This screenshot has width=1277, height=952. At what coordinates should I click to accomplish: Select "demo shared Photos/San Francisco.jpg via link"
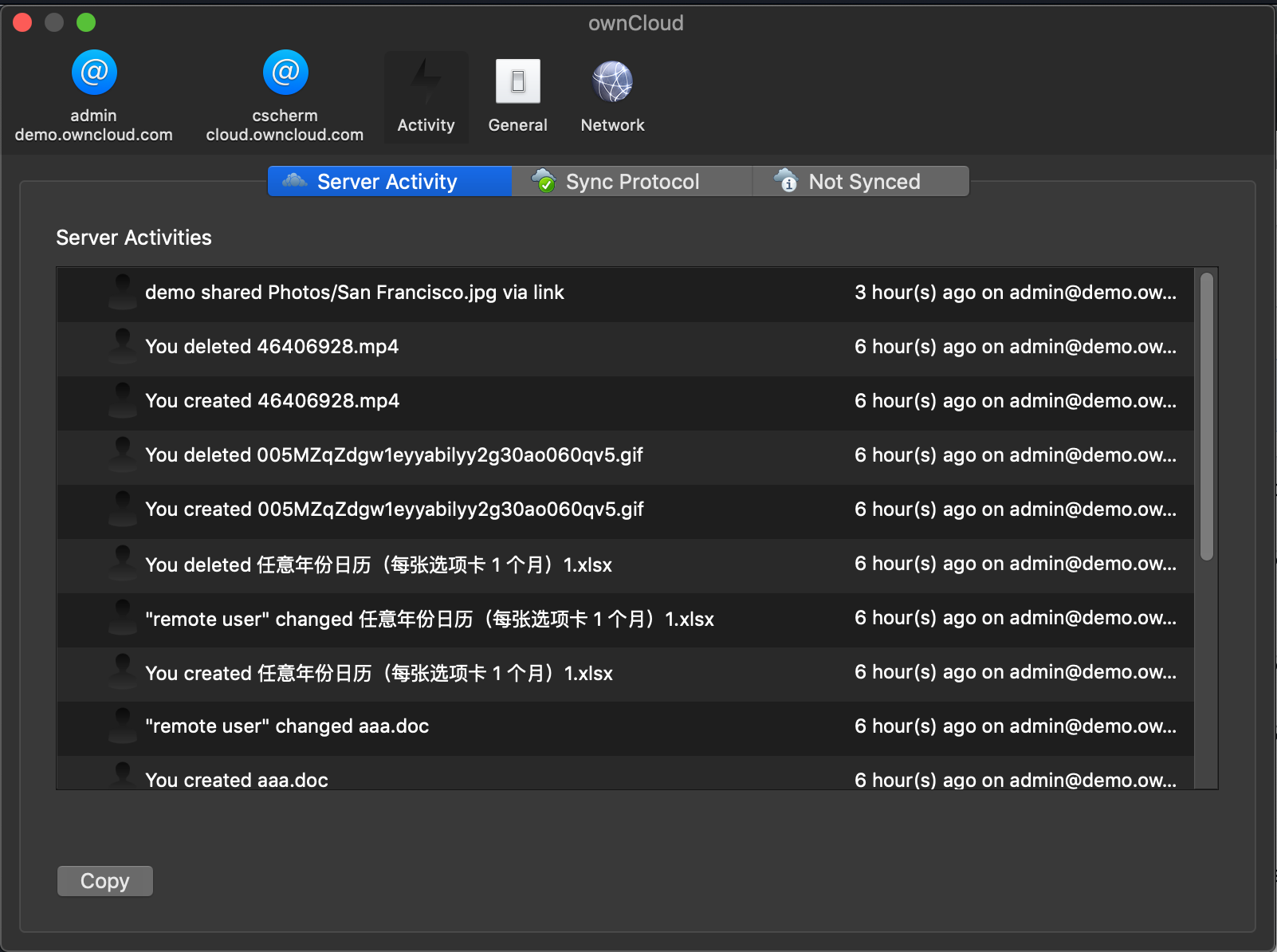(354, 293)
